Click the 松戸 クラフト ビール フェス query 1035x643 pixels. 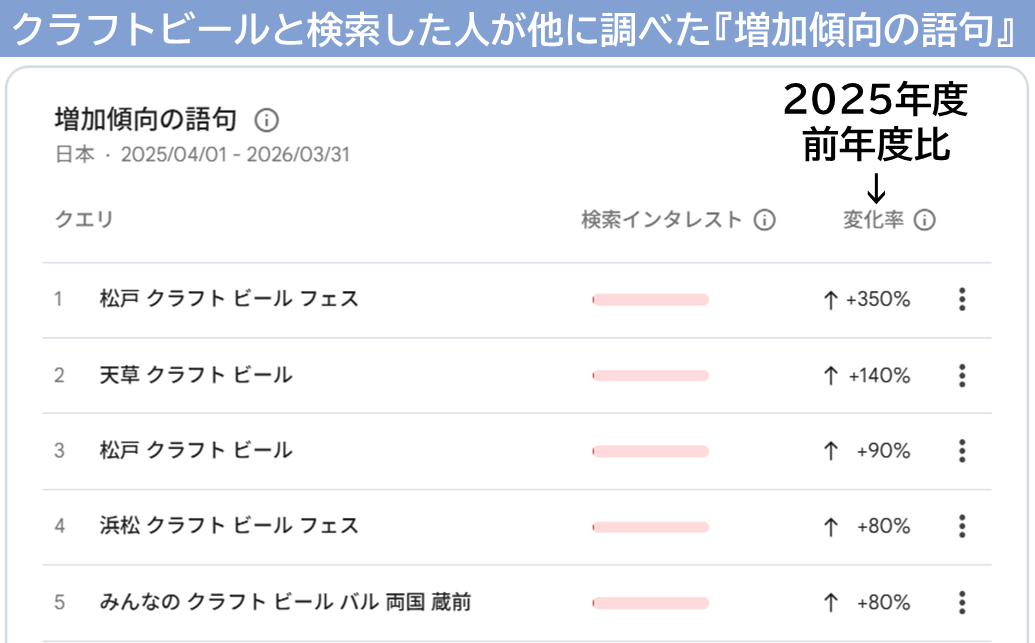tap(229, 299)
